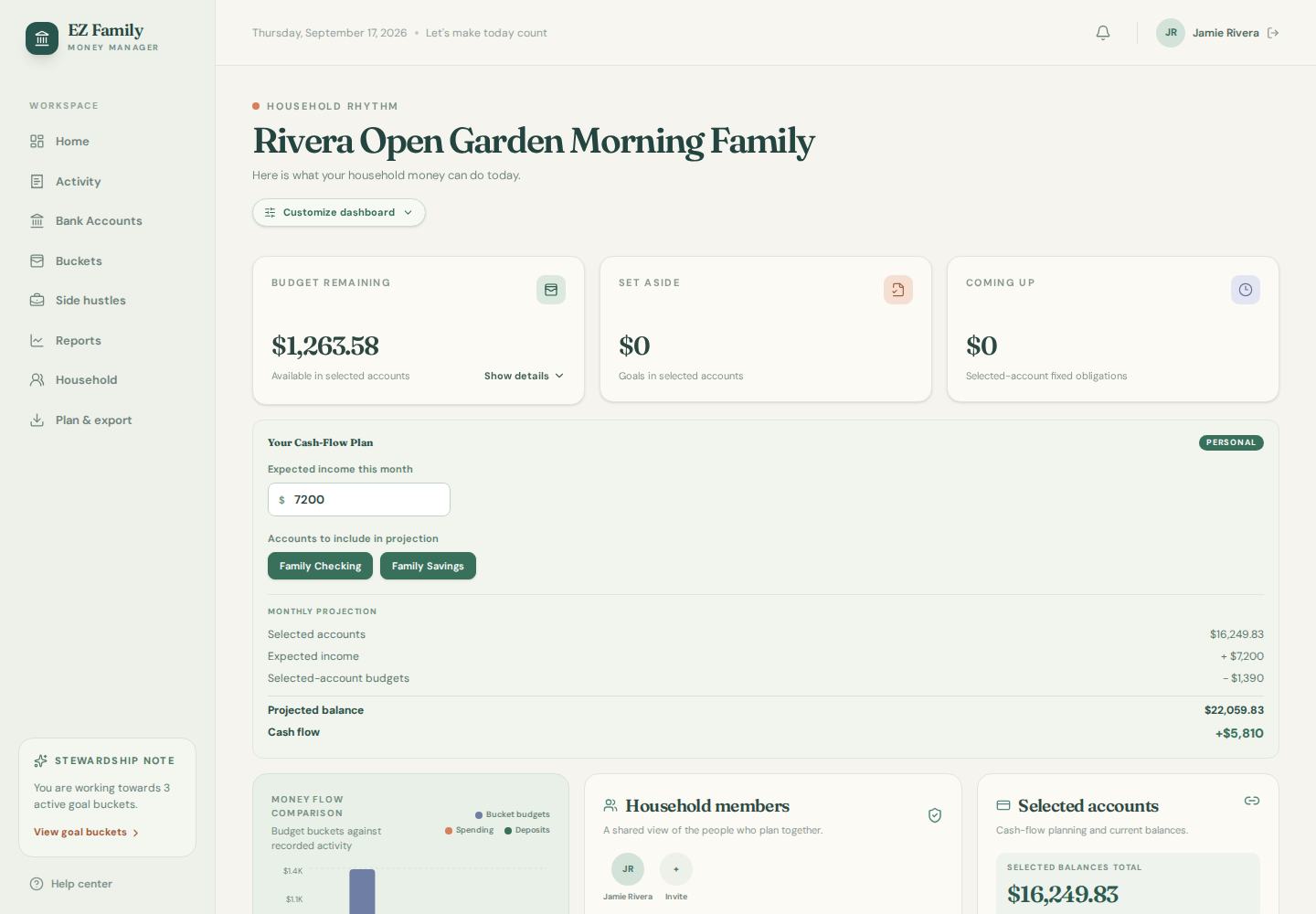Click the Deposits legend dot
The height and width of the screenshot is (914, 1316).
click(x=508, y=831)
